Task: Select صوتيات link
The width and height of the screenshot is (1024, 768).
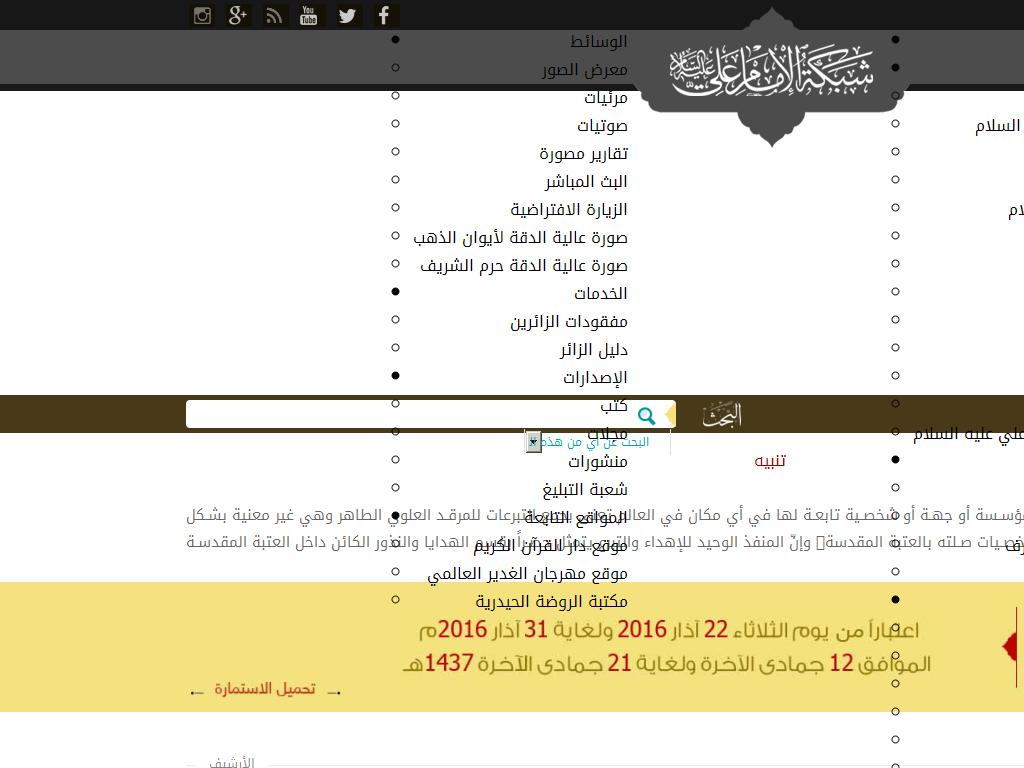Action: click(602, 125)
